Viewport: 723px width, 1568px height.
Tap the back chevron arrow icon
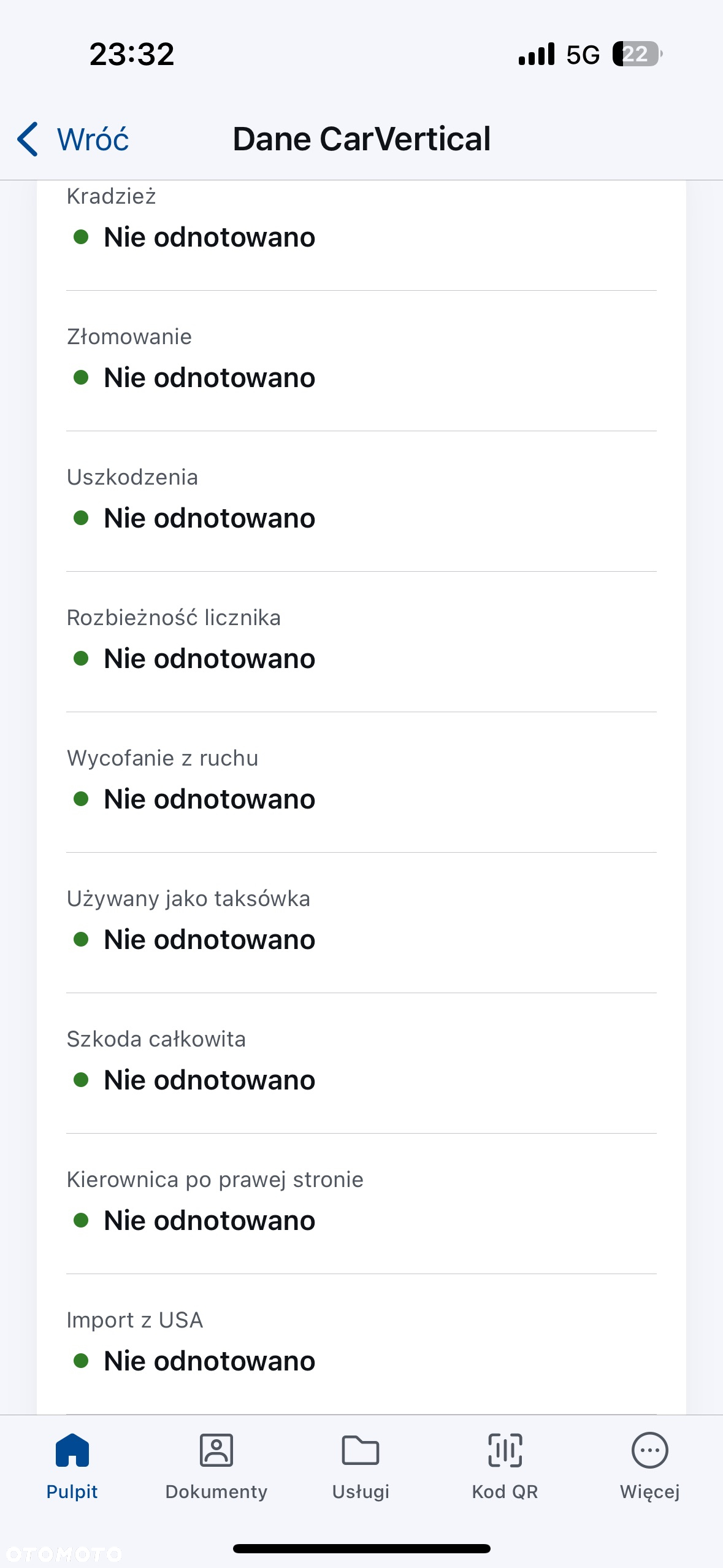[x=28, y=139]
